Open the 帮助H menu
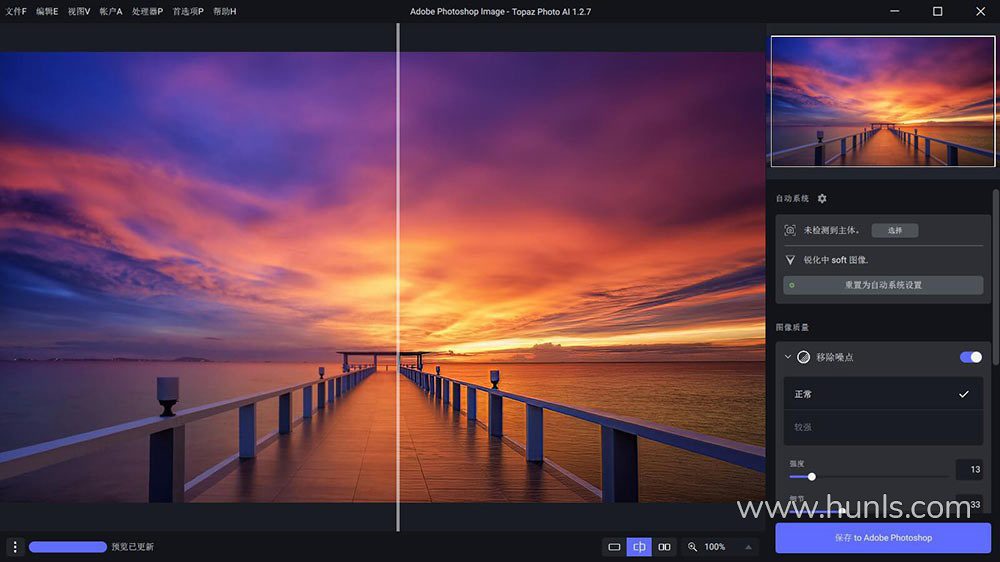Viewport: 1000px width, 562px height. click(224, 11)
